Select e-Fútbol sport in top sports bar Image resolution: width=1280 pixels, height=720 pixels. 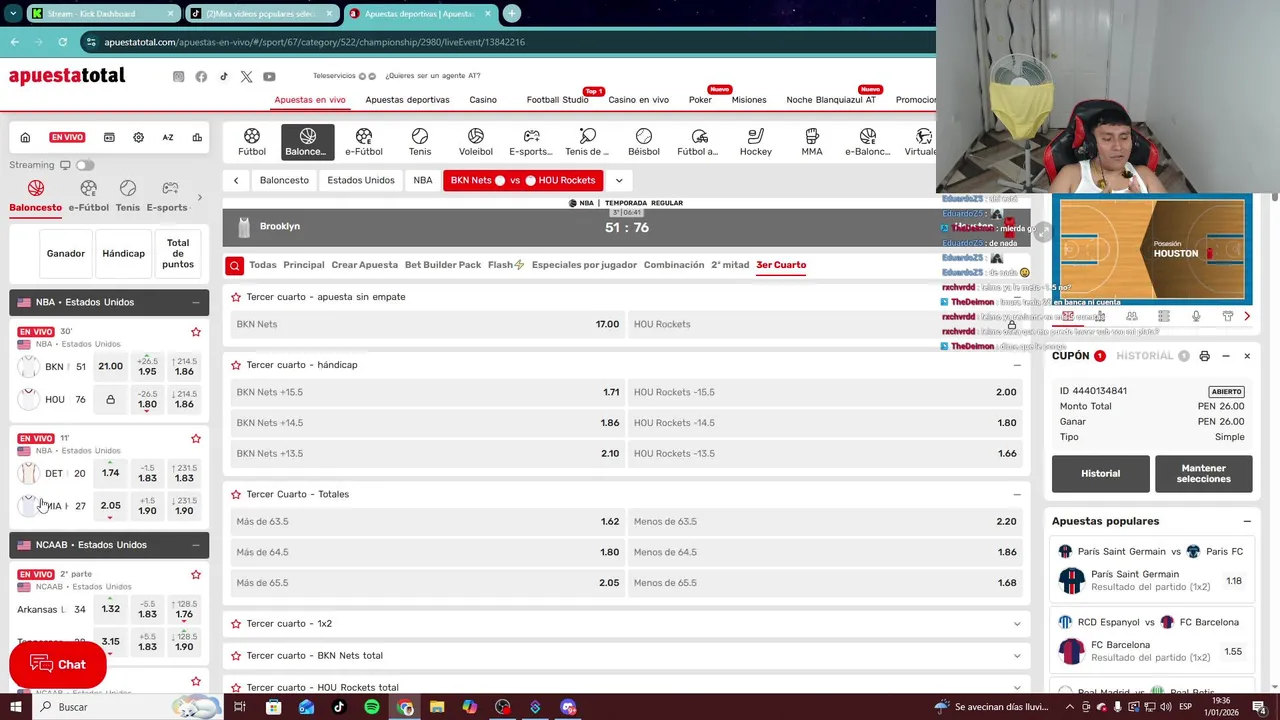point(364,142)
